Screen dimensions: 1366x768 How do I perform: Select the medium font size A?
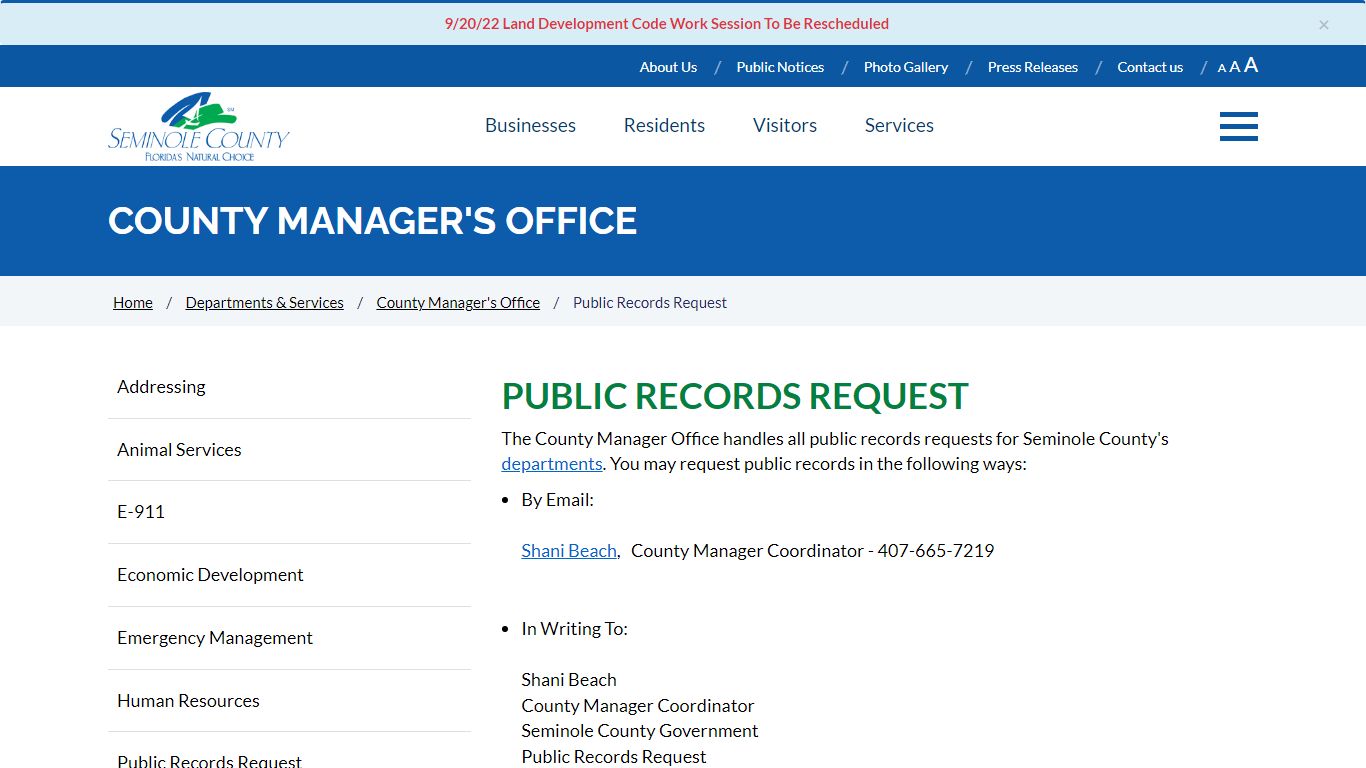[1235, 67]
